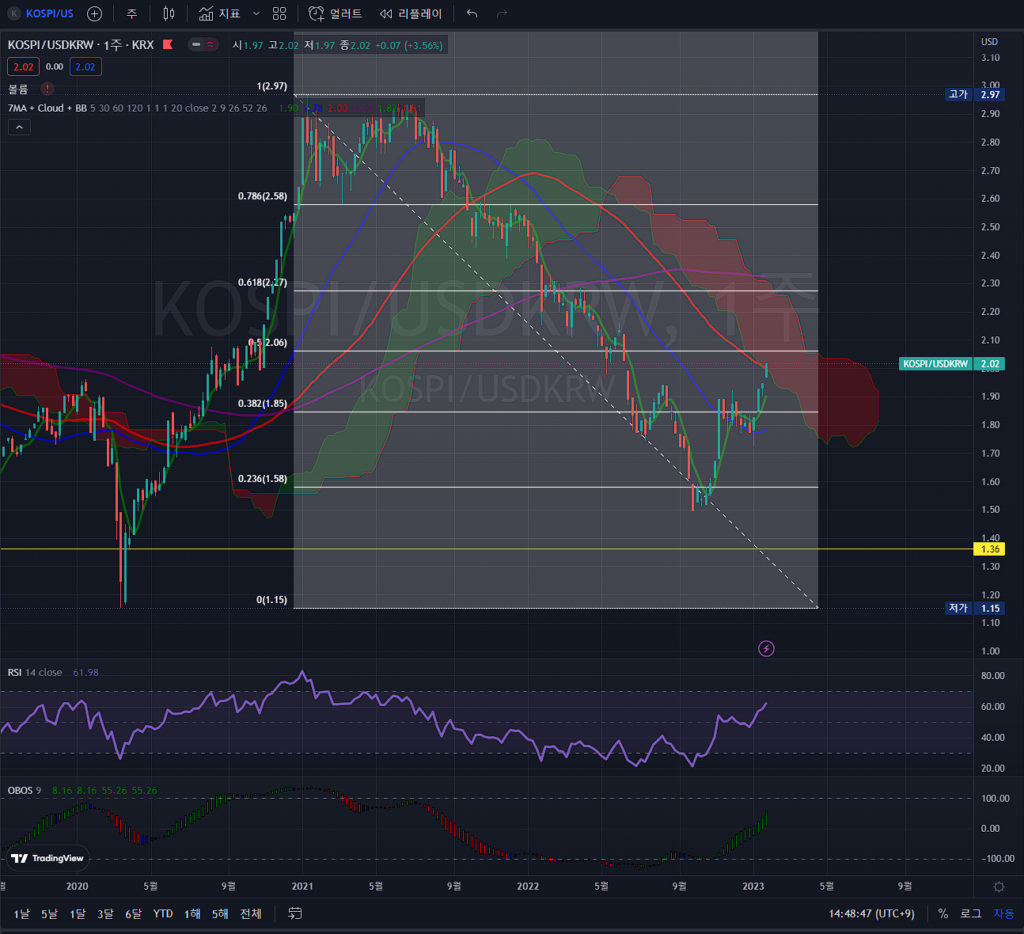This screenshot has height=934, width=1024.
Task: Open go-to-date calendar icon
Action: click(295, 913)
